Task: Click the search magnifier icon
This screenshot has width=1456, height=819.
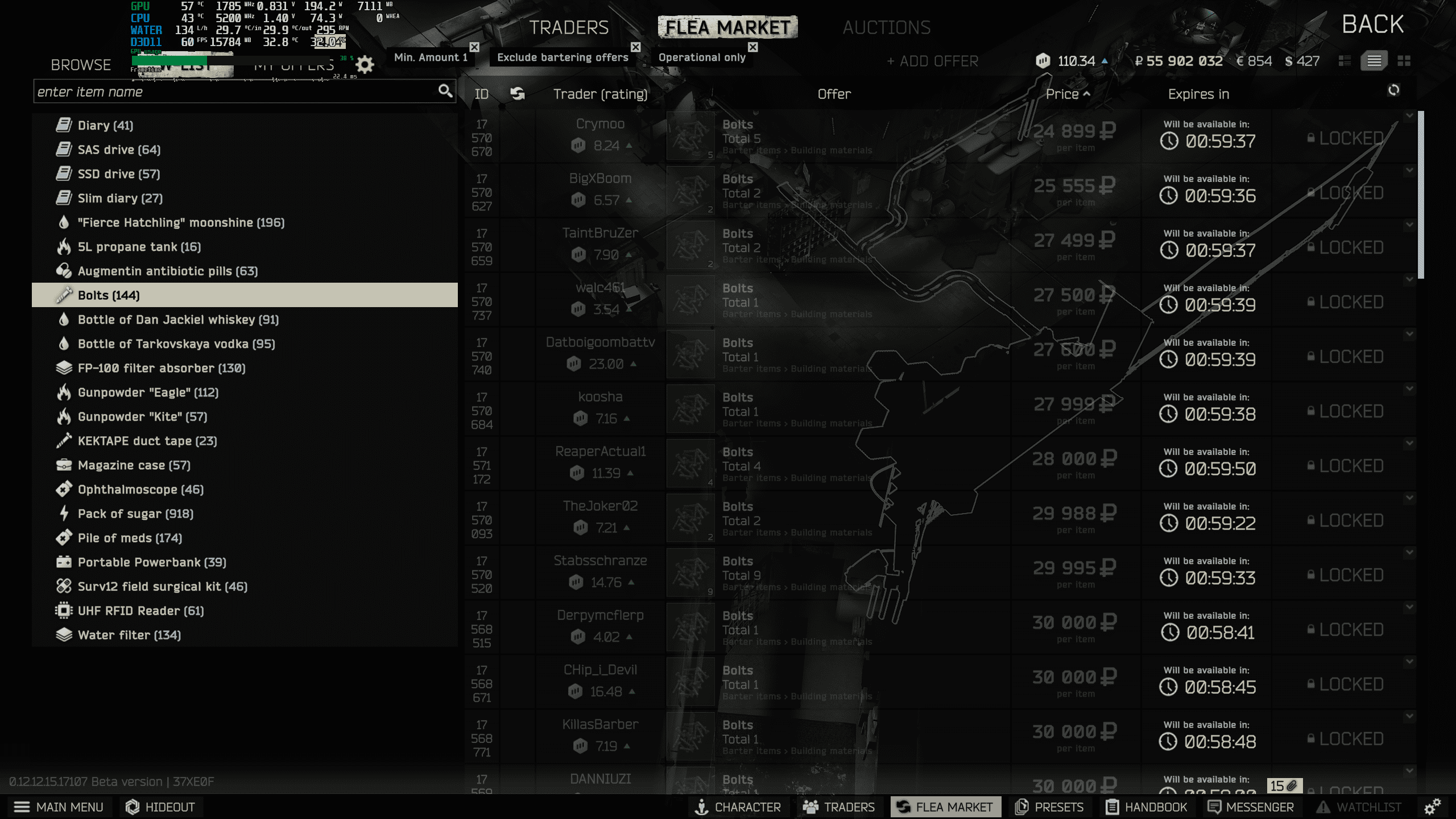Action: (445, 91)
